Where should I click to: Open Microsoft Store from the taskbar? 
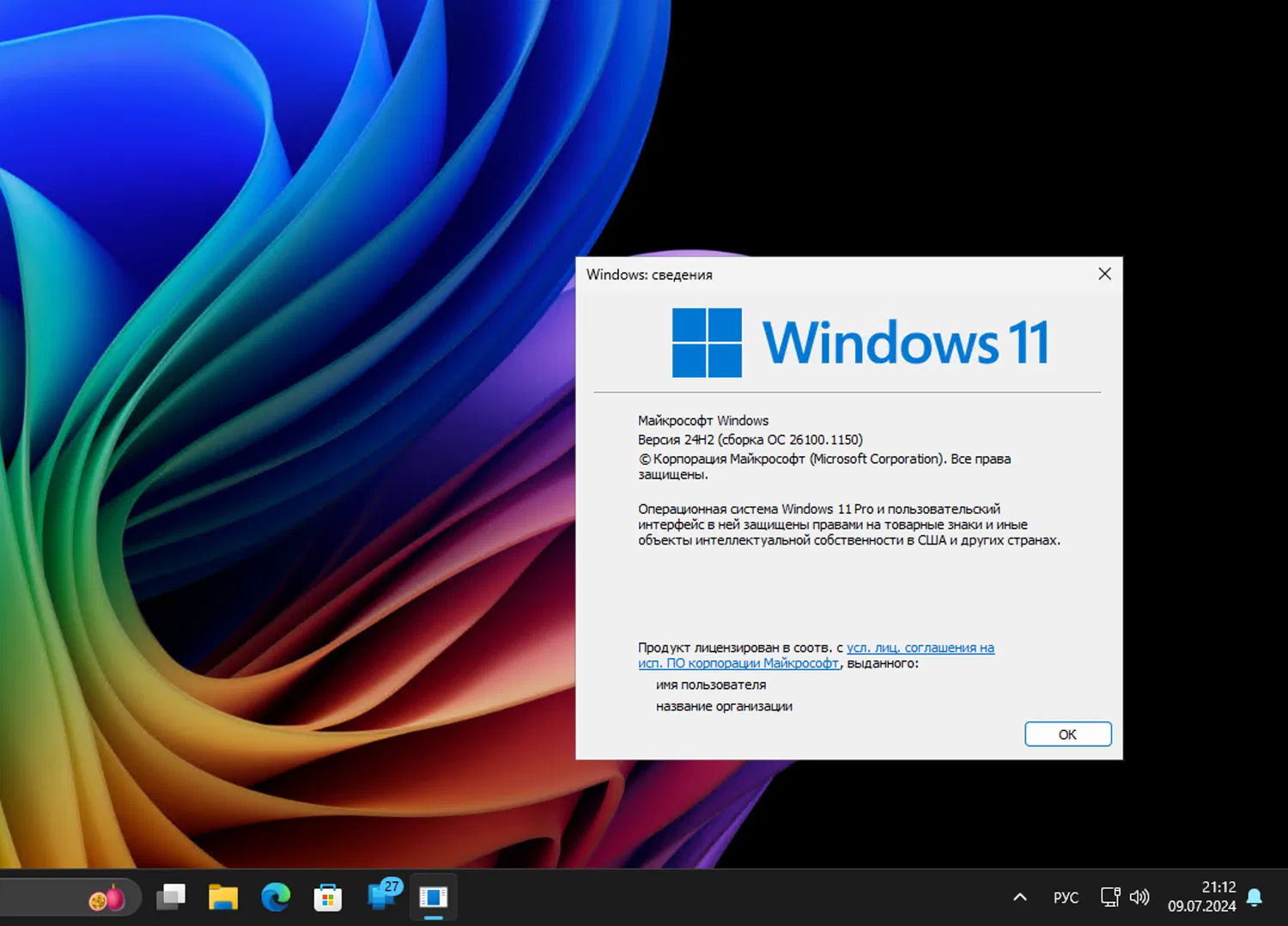[x=327, y=898]
